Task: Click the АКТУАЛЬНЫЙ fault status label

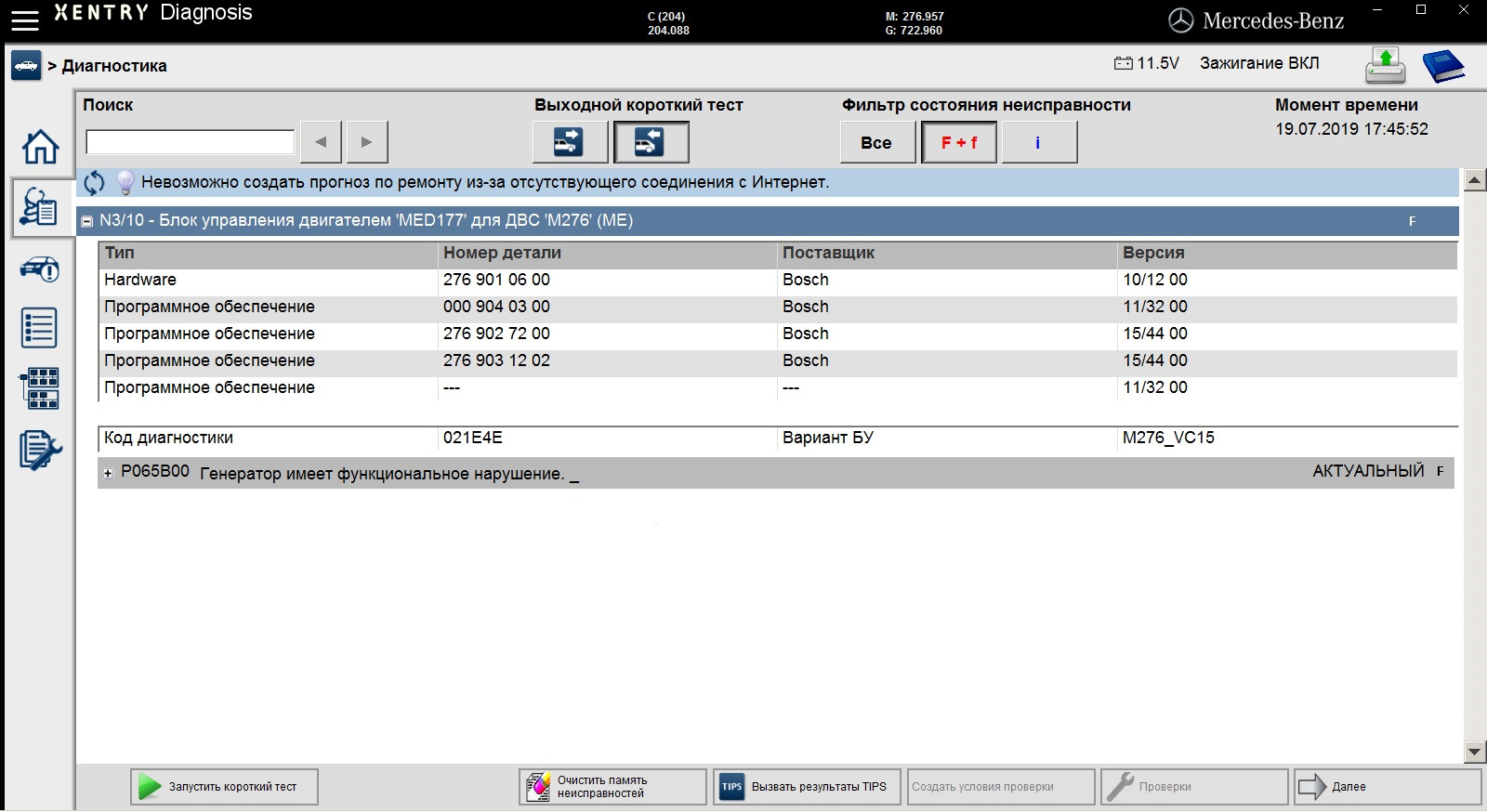Action: (x=1368, y=471)
